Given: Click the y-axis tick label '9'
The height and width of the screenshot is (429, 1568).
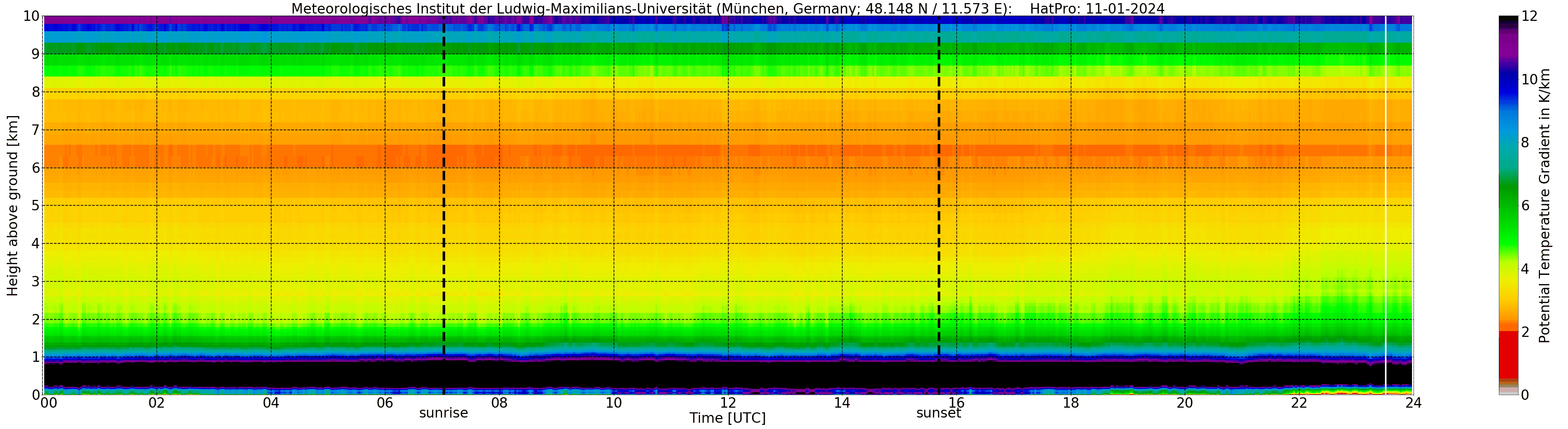Looking at the screenshot, I should [35, 54].
